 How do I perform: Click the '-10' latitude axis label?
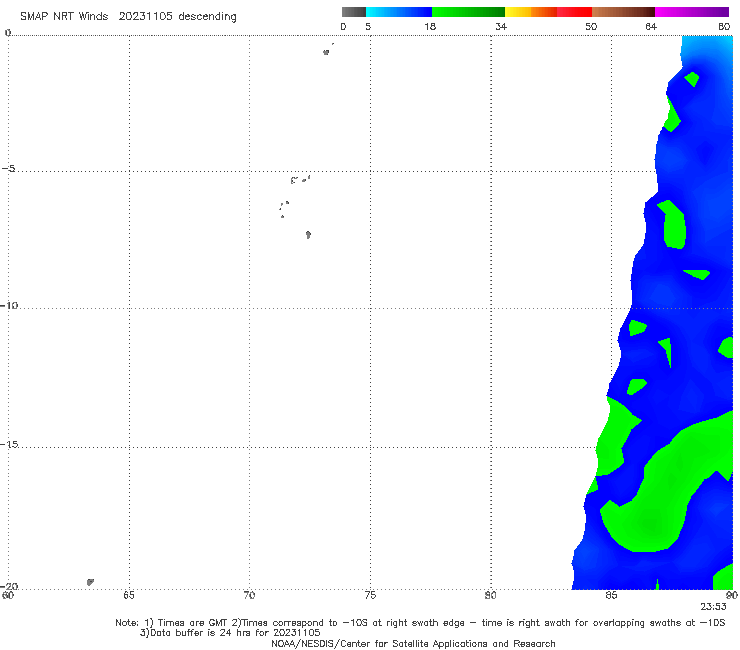coord(9,305)
